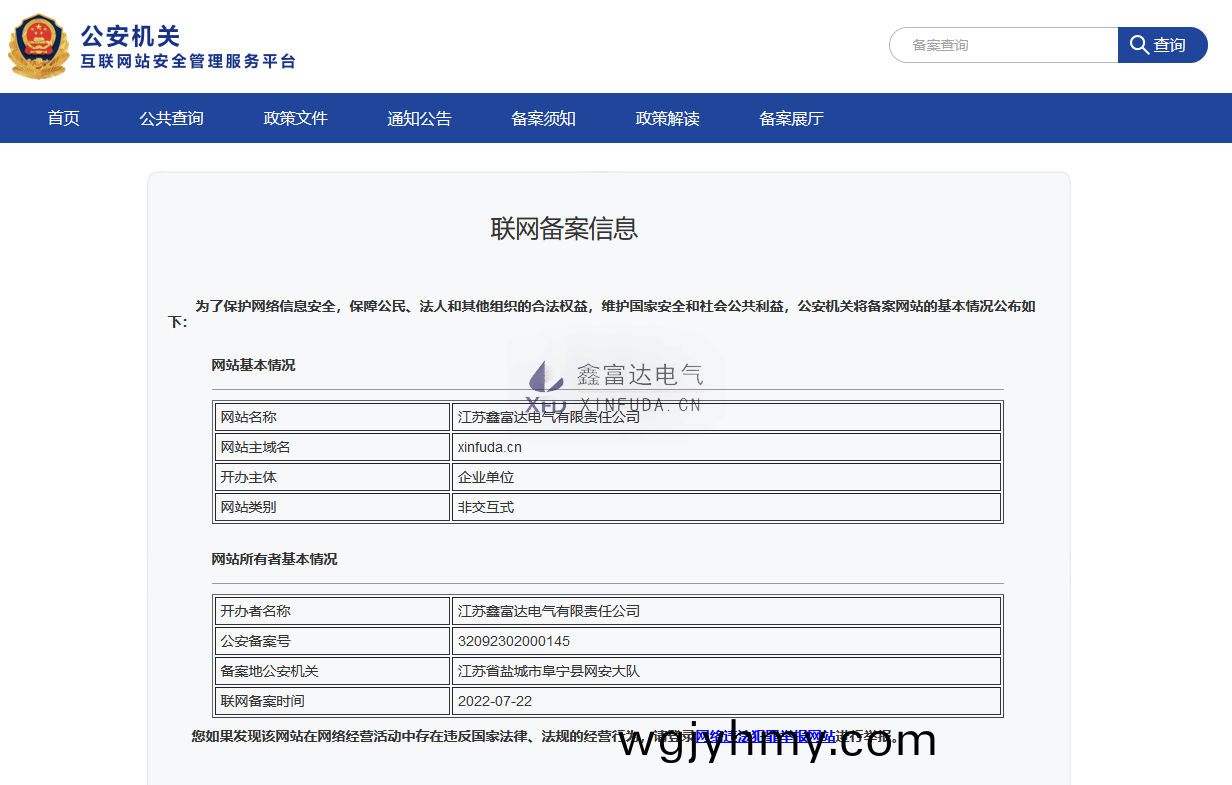Select 政策文件 in the navigation bar
Screen dimensions: 1232x785
coord(295,118)
